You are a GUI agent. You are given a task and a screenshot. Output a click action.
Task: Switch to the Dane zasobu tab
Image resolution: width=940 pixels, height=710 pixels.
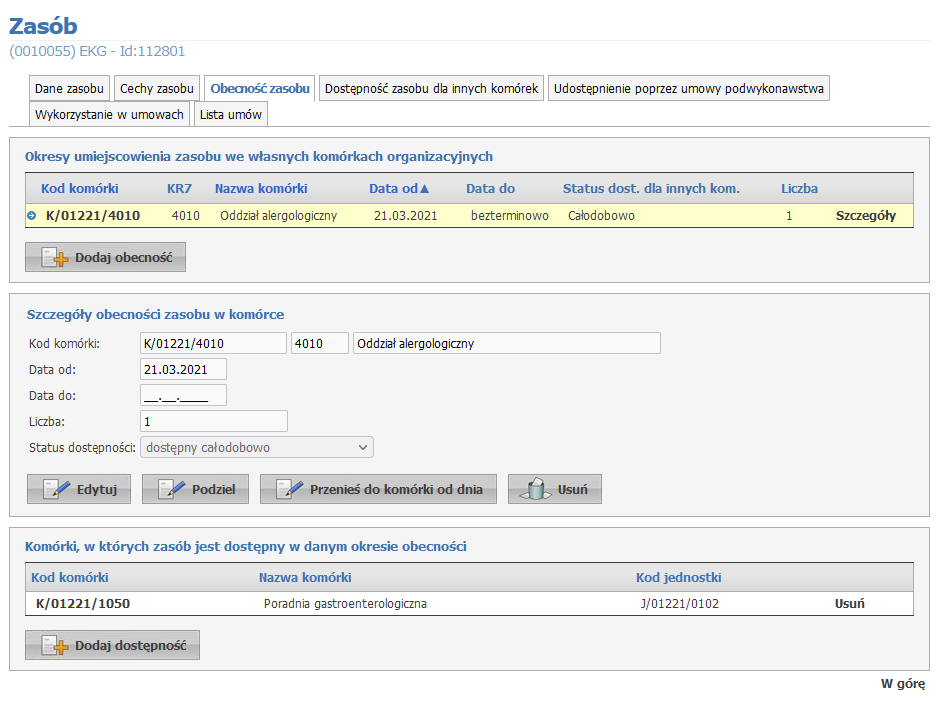coord(69,89)
